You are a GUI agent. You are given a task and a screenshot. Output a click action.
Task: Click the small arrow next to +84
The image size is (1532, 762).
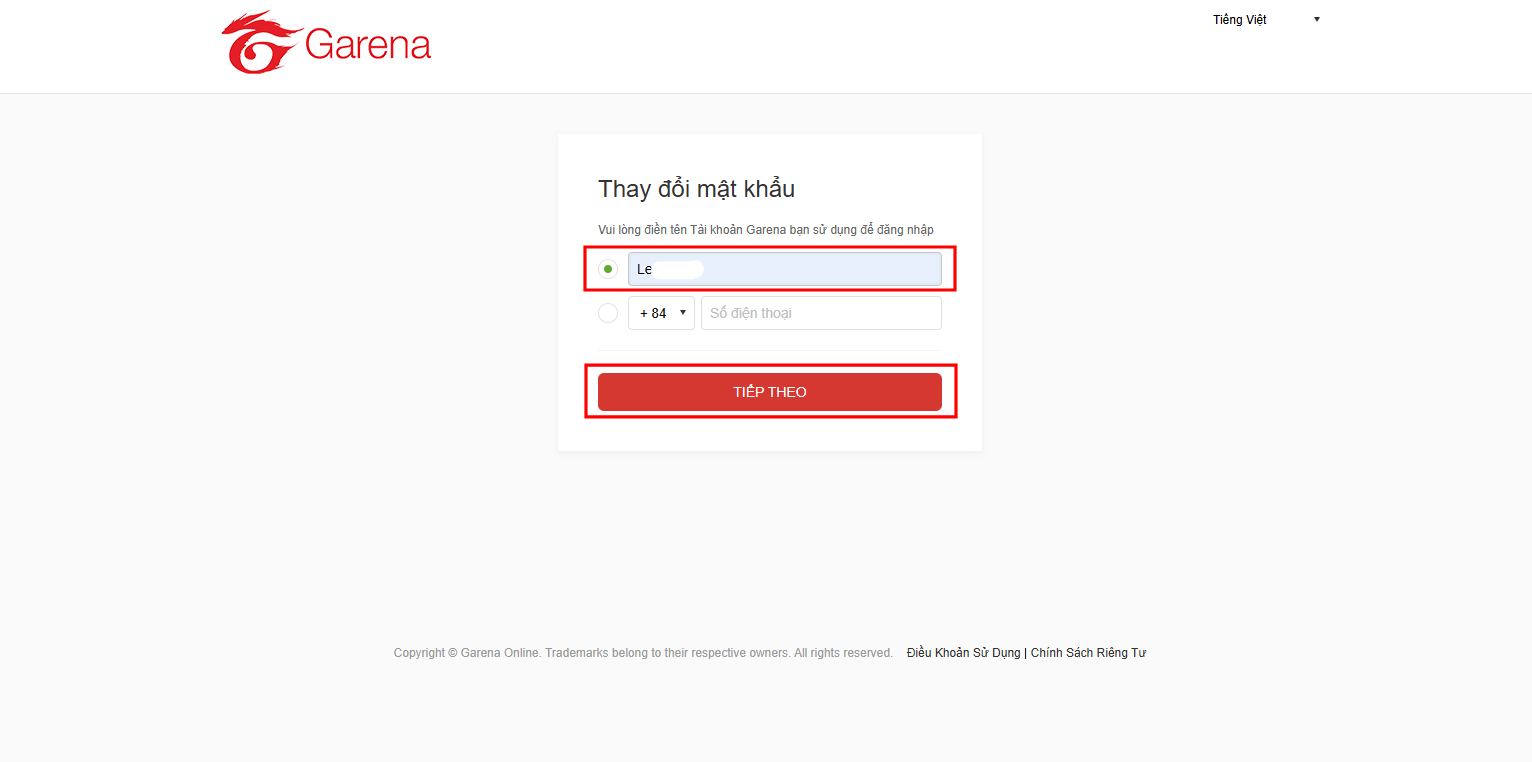click(683, 313)
